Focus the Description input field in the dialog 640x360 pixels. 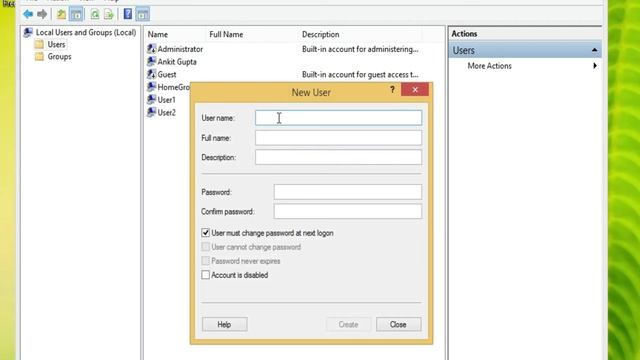(x=338, y=157)
